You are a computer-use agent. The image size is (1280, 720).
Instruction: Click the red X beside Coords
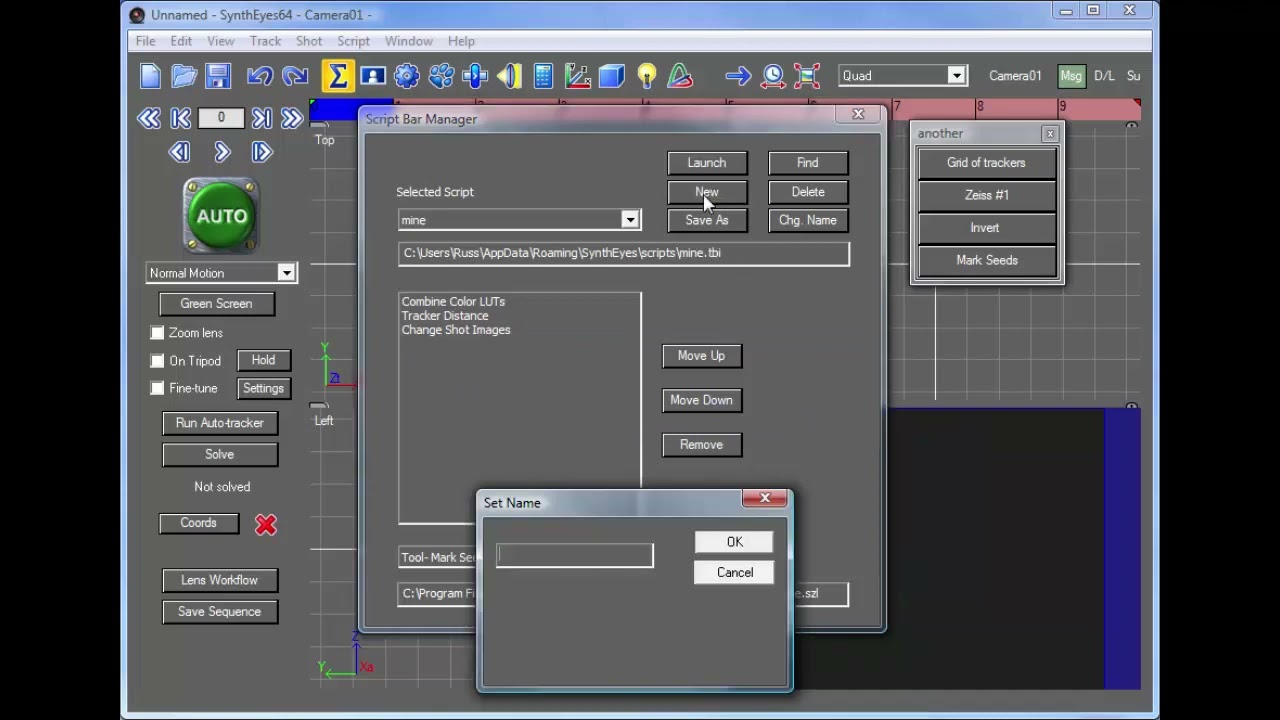coord(265,524)
